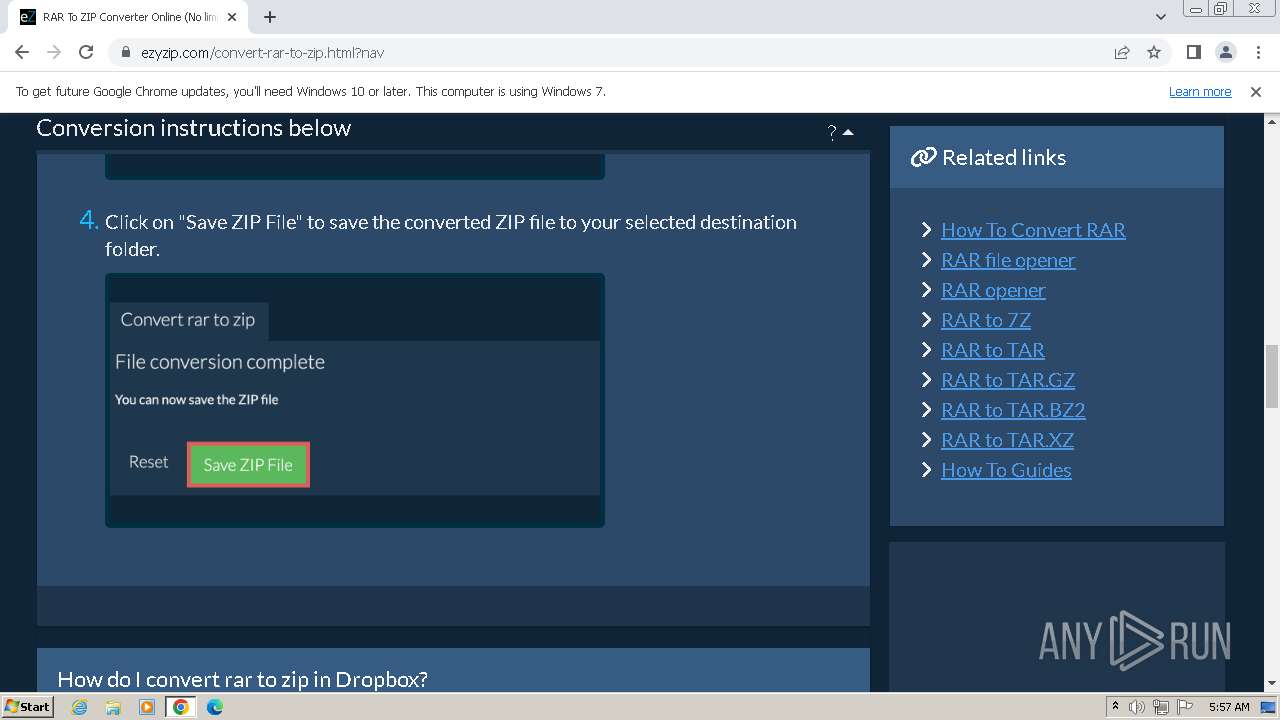Open RAR to TAR.GZ link

point(1008,380)
